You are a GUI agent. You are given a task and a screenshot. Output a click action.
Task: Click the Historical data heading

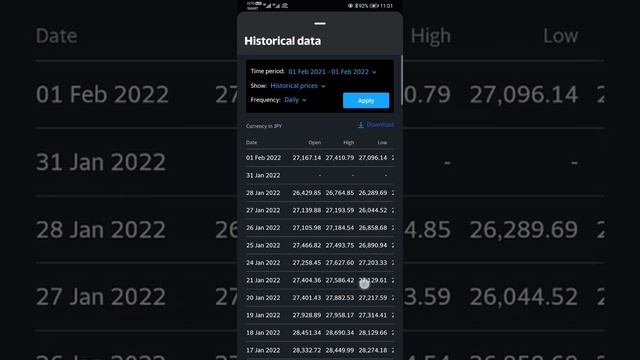coord(282,41)
